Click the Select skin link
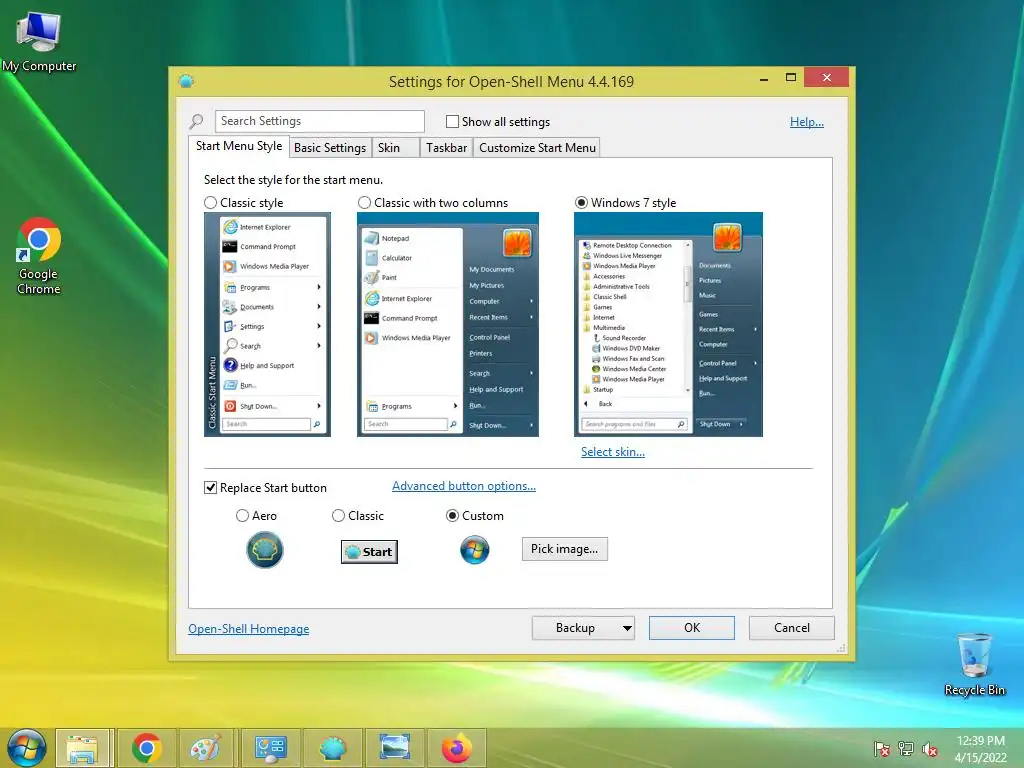The width and height of the screenshot is (1024, 768). pos(613,452)
